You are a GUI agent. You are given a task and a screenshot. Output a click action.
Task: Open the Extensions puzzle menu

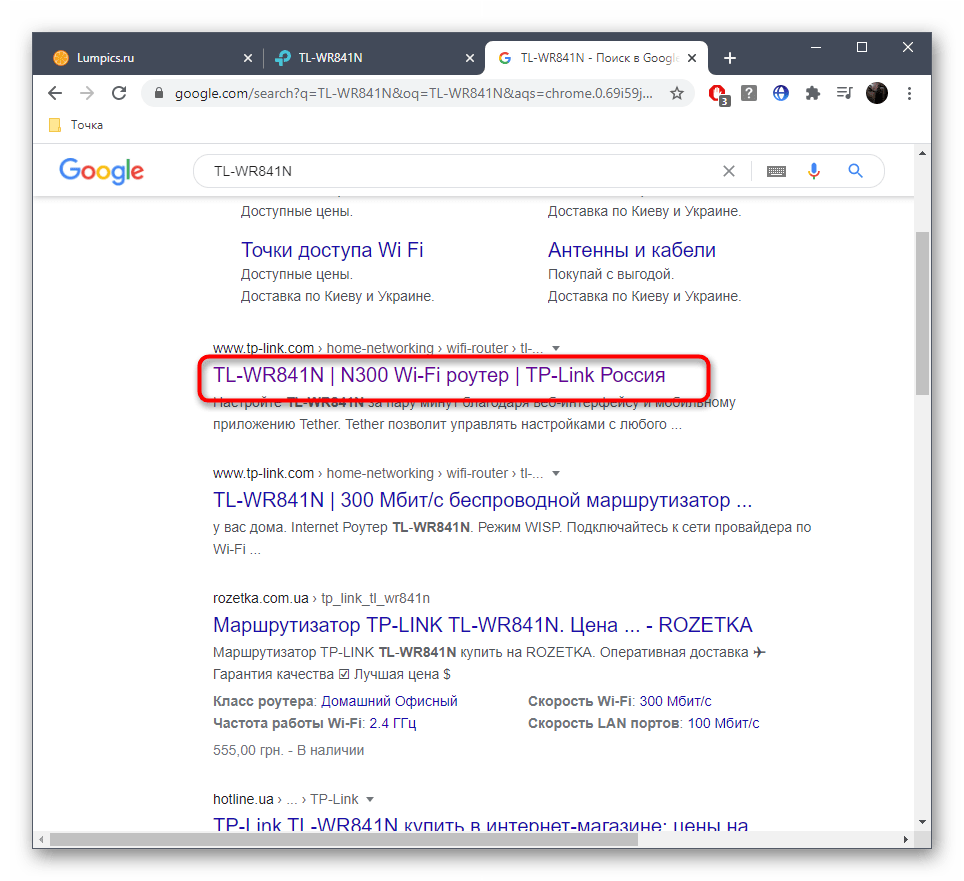tap(813, 93)
